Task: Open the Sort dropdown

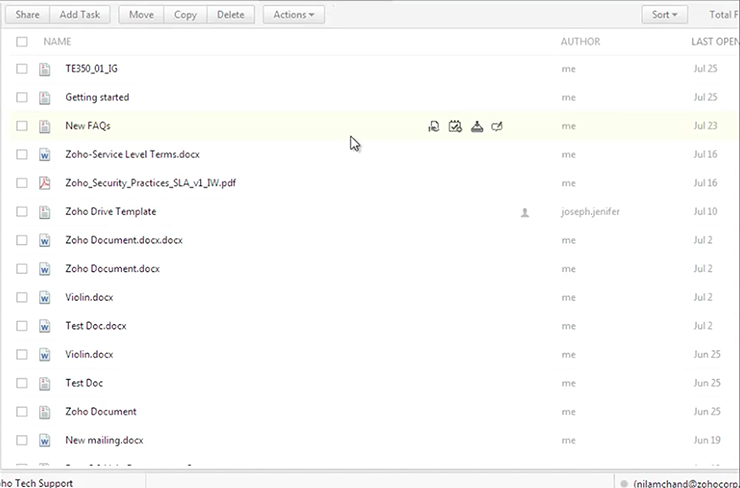Action: [664, 15]
